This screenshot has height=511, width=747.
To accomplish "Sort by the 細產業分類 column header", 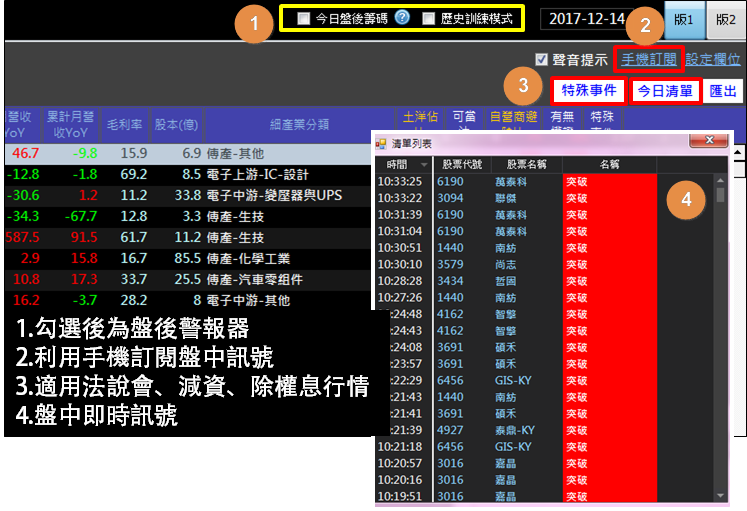I will click(x=299, y=124).
